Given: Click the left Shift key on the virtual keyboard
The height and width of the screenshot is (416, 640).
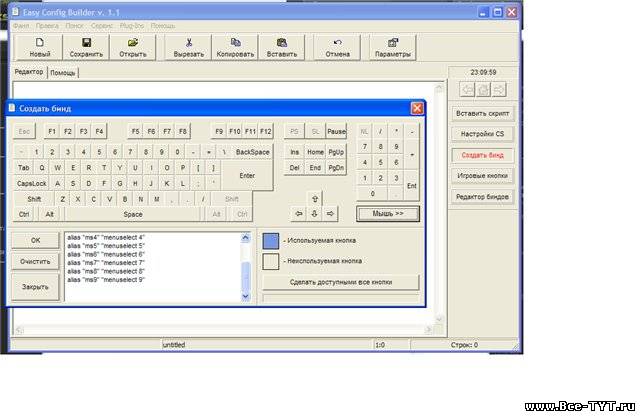Looking at the screenshot, I should point(34,199).
